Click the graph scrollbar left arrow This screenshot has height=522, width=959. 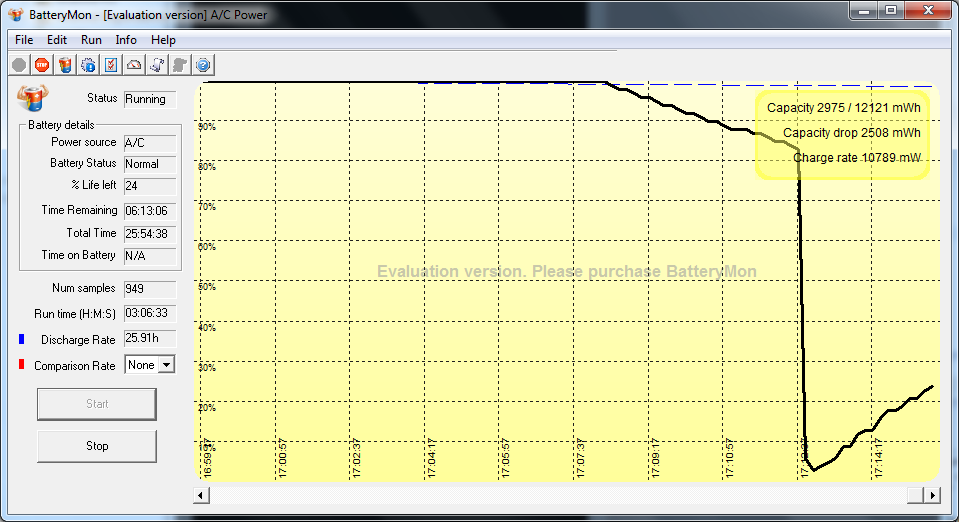coord(201,495)
